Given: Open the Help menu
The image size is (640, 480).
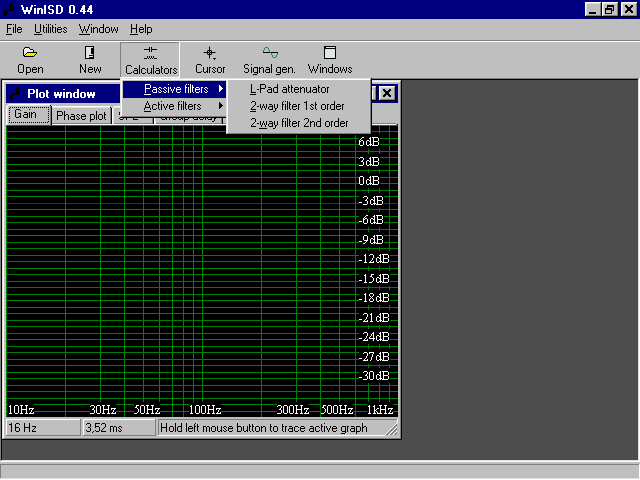Looking at the screenshot, I should [141, 29].
